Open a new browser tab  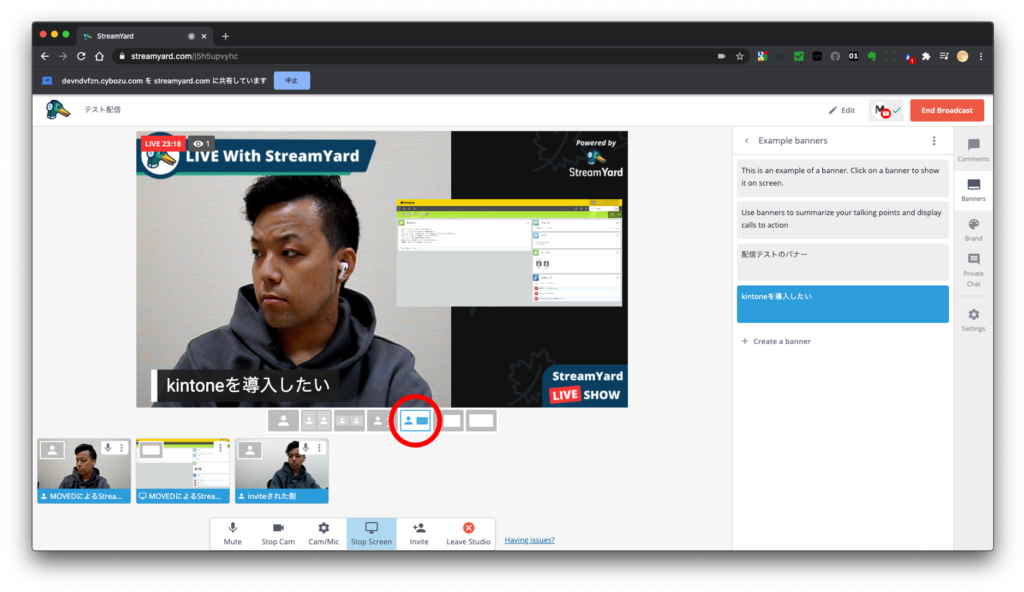pyautogui.click(x=225, y=36)
